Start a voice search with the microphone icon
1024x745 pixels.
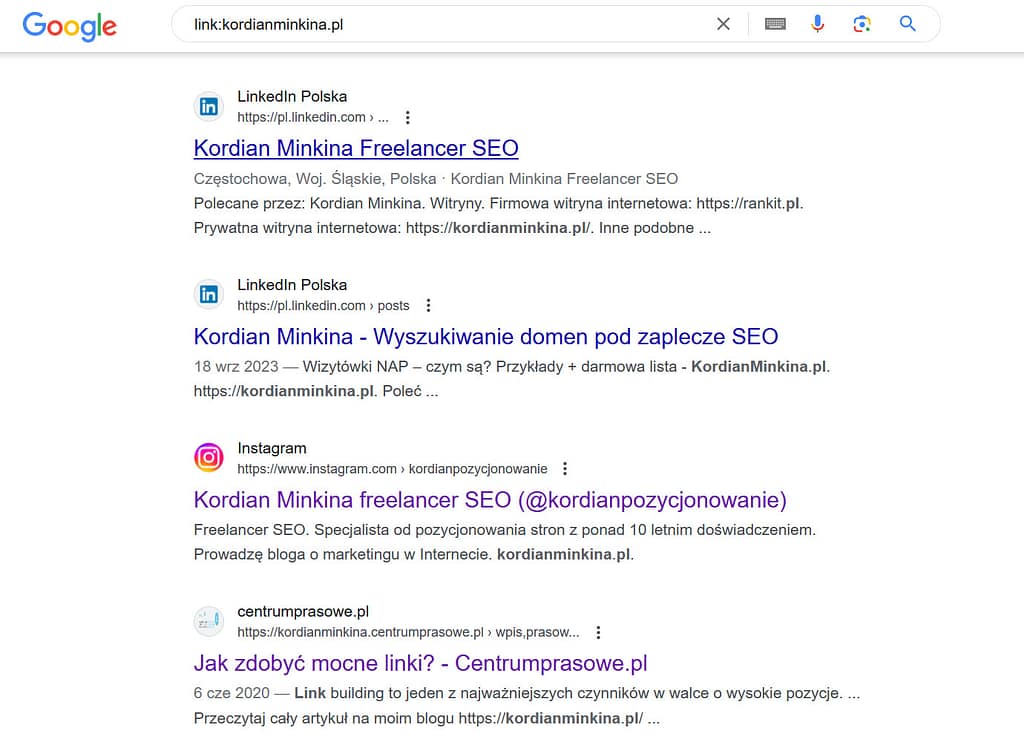pos(817,23)
